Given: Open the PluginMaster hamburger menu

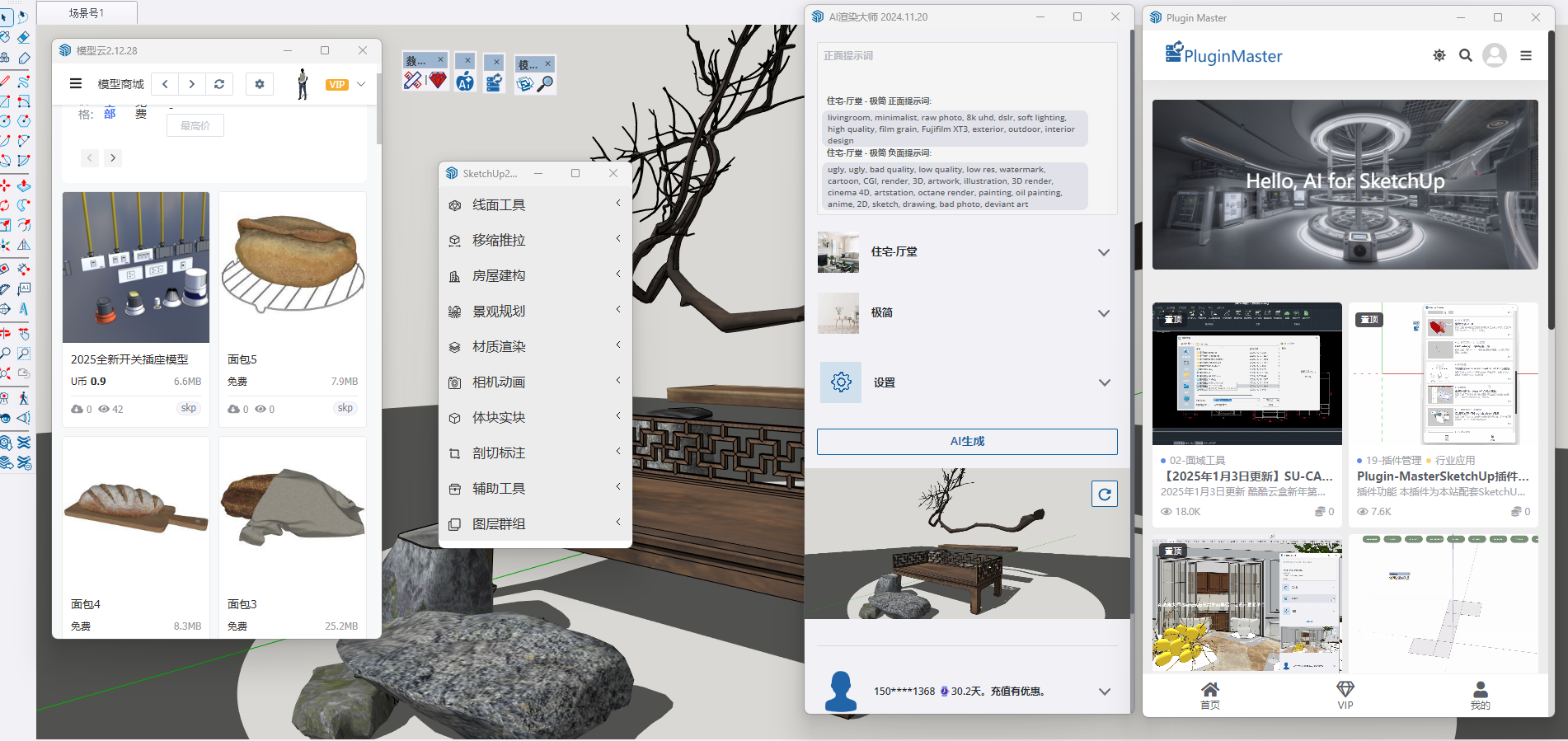Looking at the screenshot, I should coord(1526,55).
